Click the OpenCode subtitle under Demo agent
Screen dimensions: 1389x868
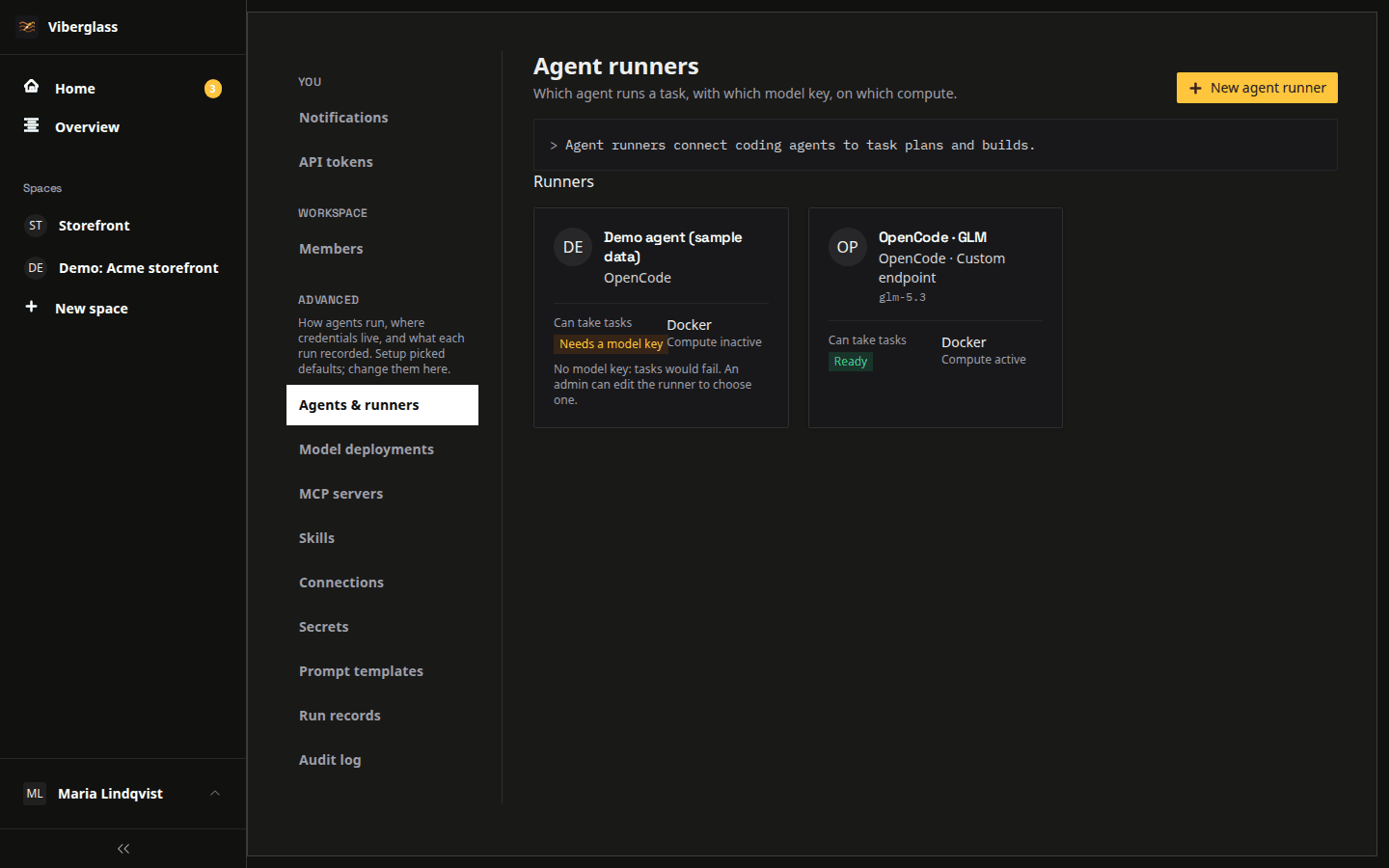638,278
